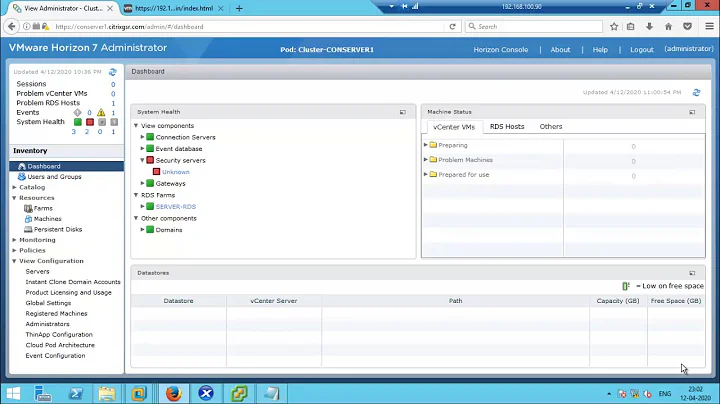Expand the Problem Machines row
720x404 pixels.
coord(426,159)
